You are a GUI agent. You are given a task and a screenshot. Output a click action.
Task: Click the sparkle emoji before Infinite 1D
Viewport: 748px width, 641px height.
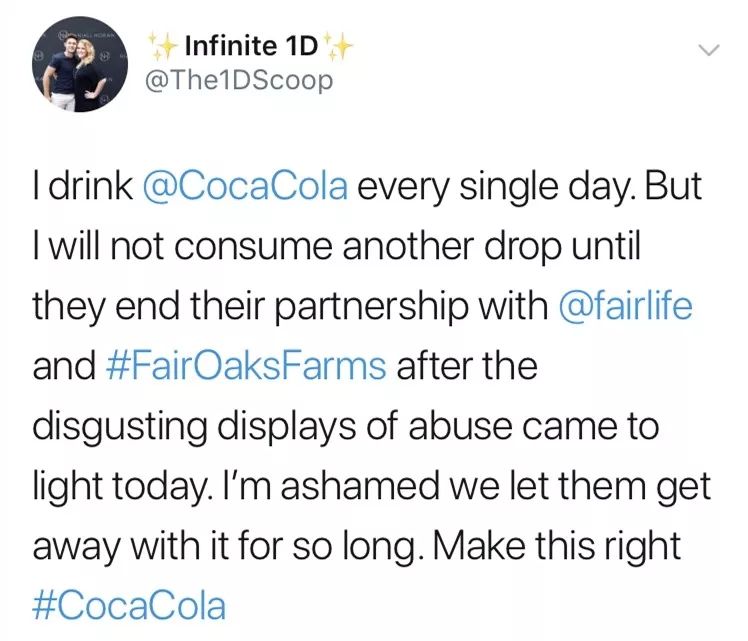click(x=163, y=46)
